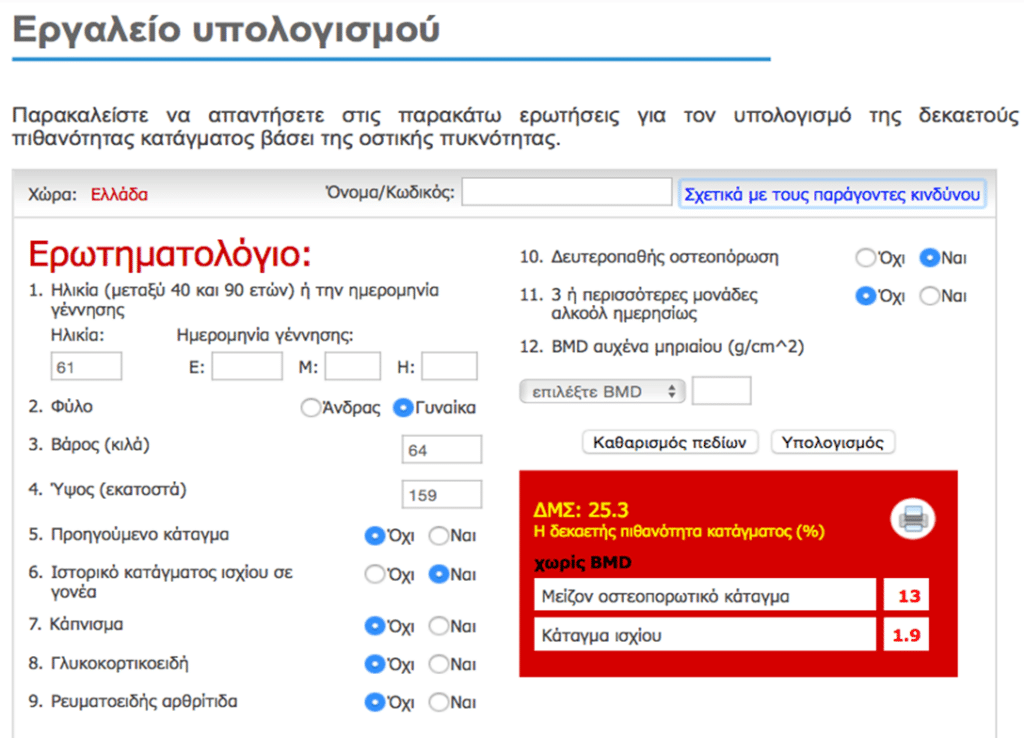Click the Βάρος field showing 64
The height and width of the screenshot is (738, 1024).
coord(442,449)
